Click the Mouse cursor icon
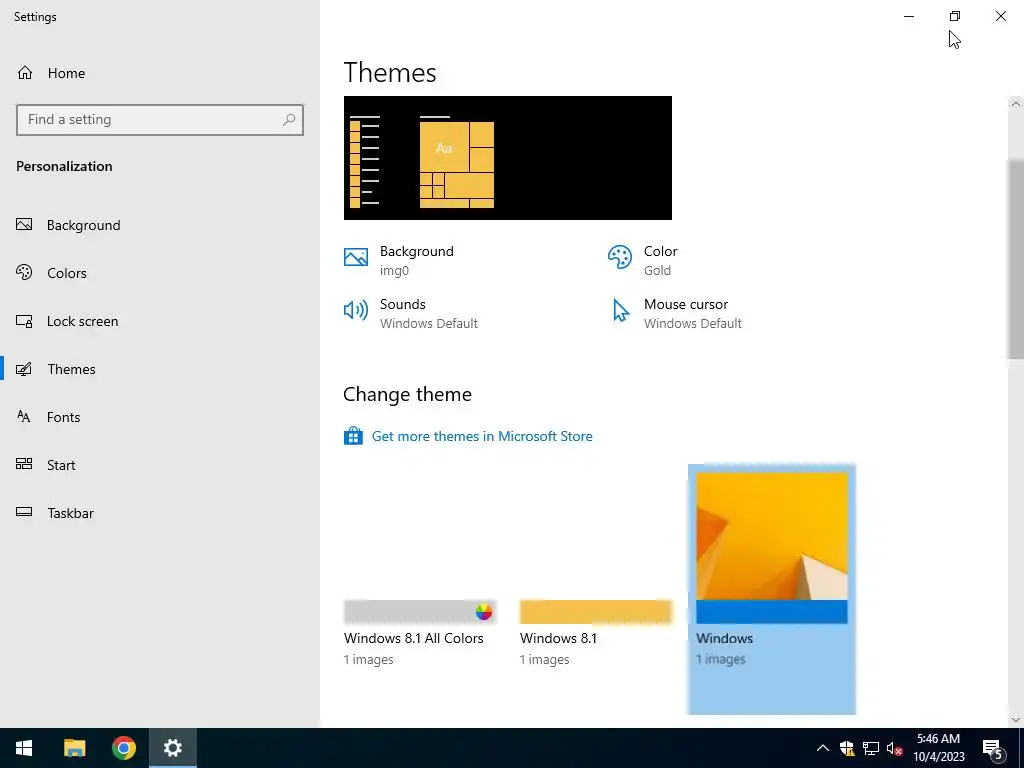 [620, 310]
